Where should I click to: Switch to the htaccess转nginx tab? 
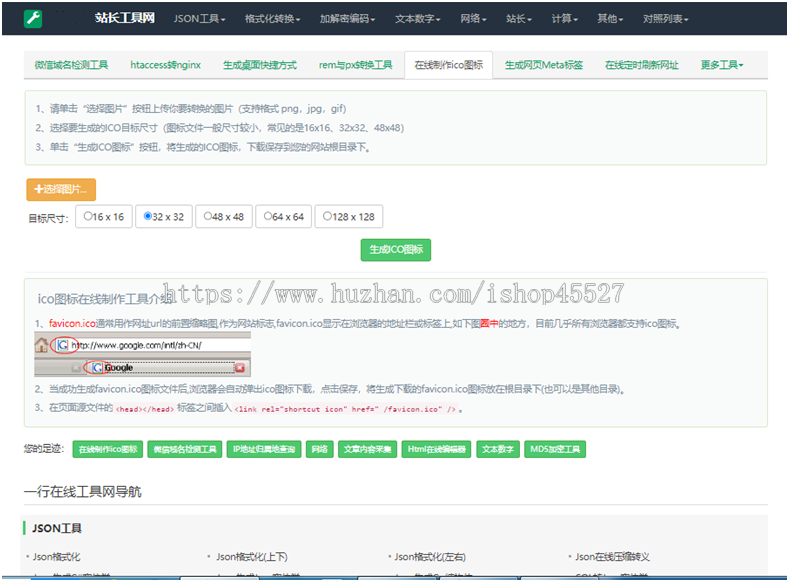pyautogui.click(x=166, y=65)
